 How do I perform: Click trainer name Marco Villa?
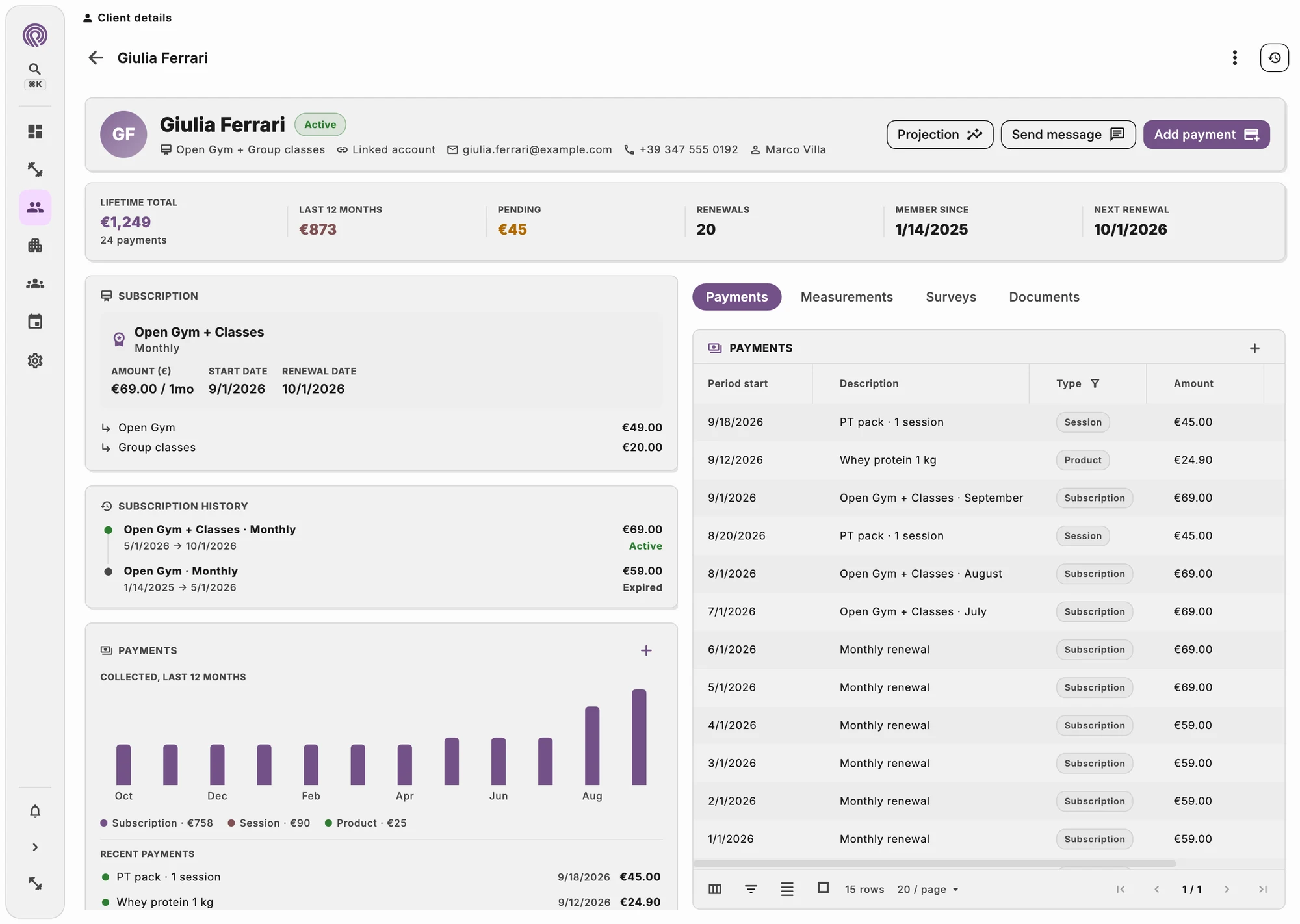coord(788,149)
